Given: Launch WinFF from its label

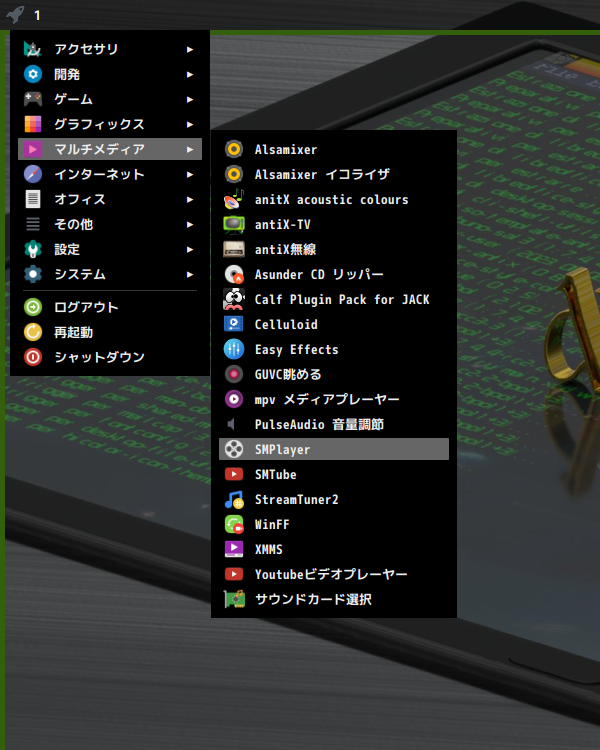Looking at the screenshot, I should pyautogui.click(x=272, y=524).
